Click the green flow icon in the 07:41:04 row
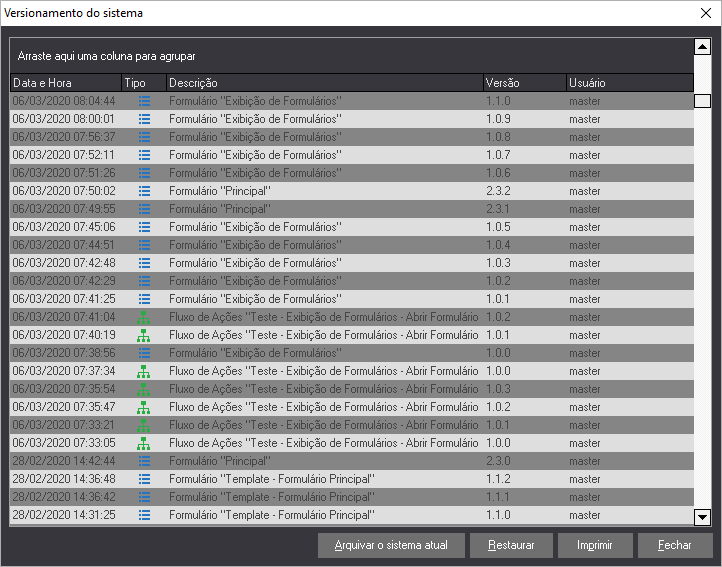This screenshot has height=567, width=722. (144, 317)
